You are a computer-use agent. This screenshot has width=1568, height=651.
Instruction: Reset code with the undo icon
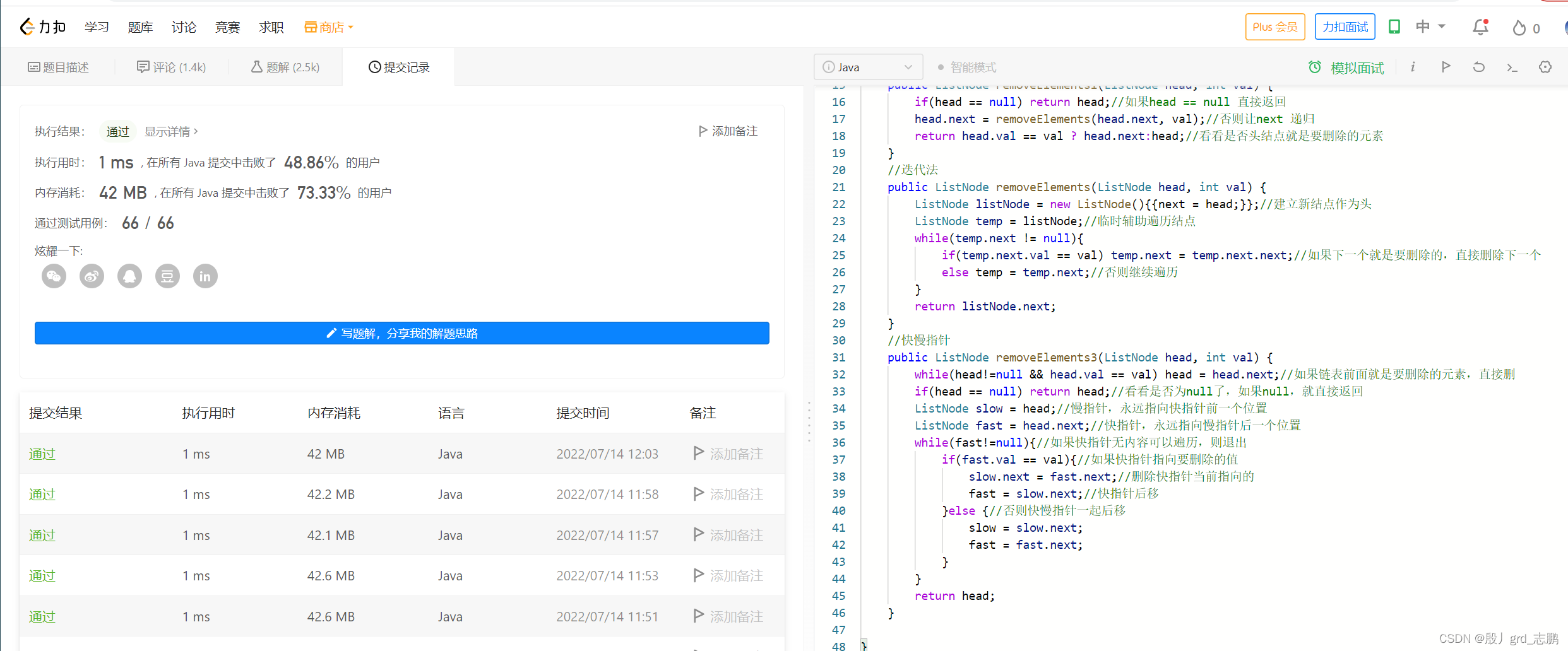1479,67
